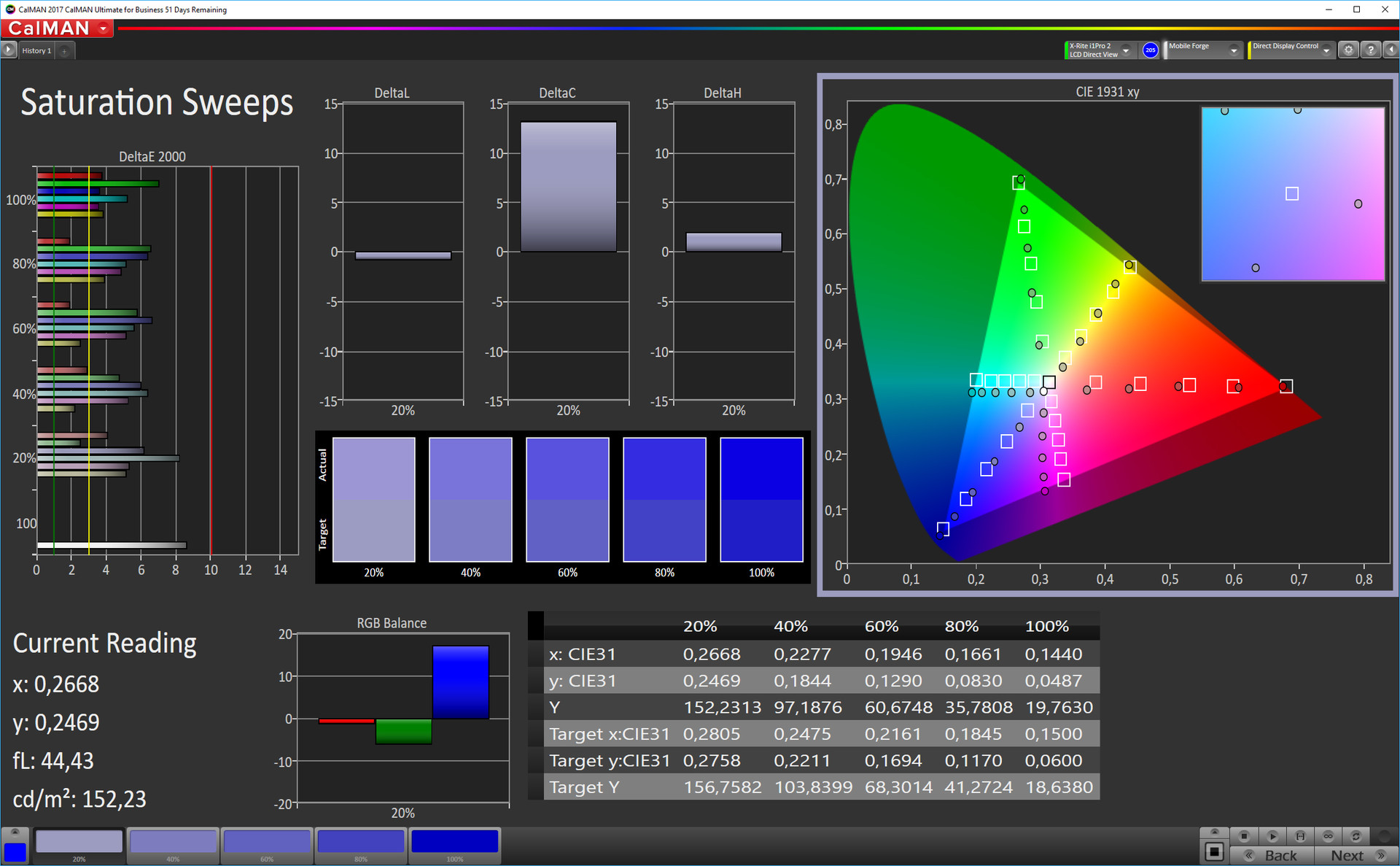Click the blue color selector square bottom left
This screenshot has width=1400, height=866.
15,851
